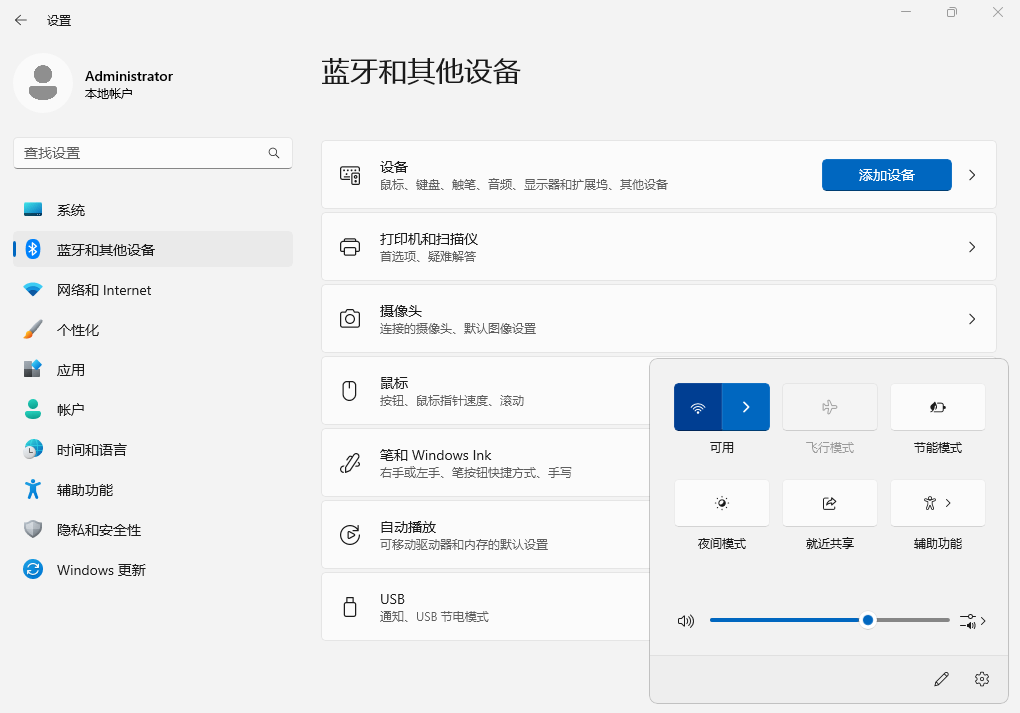Select 蓝牙和其他设备 in sidebar
The height and width of the screenshot is (713, 1020).
click(x=153, y=249)
